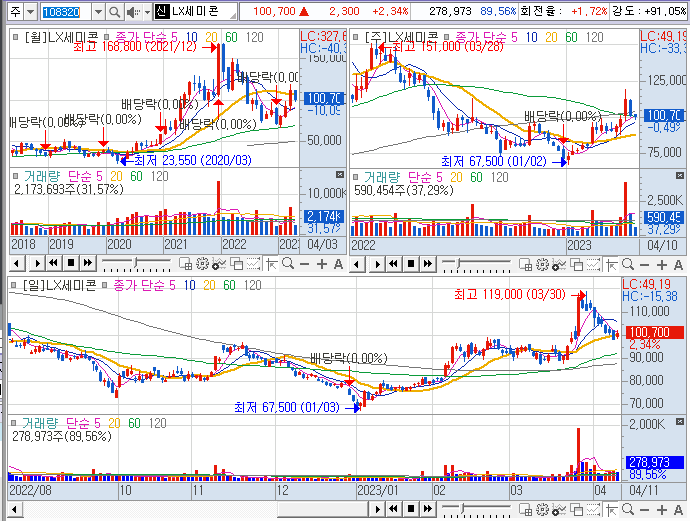The height and width of the screenshot is (521, 690).
Task: Toggle weekly 거래량 volume indicator marker
Action: pyautogui.click(x=356, y=177)
